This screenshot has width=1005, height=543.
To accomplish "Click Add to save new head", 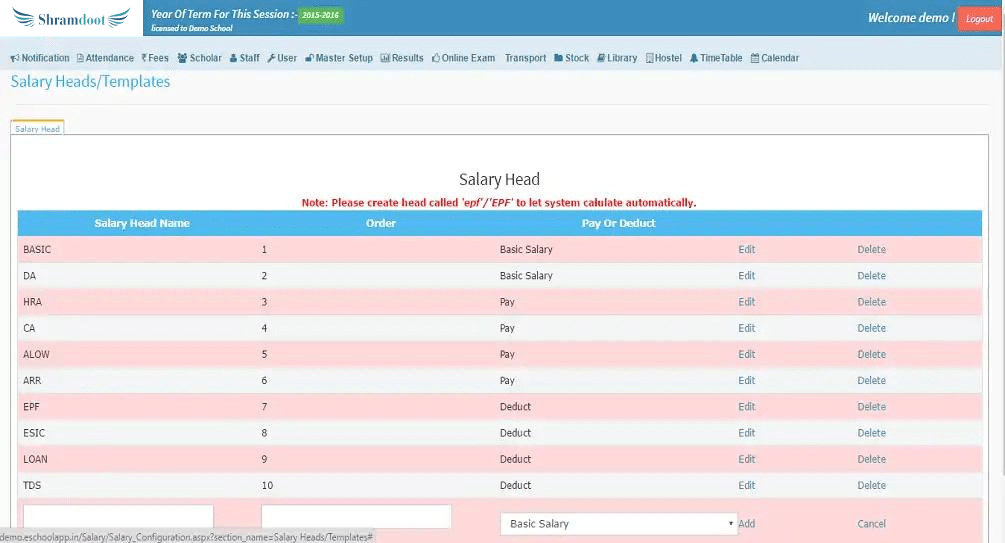I will pyautogui.click(x=746, y=524).
